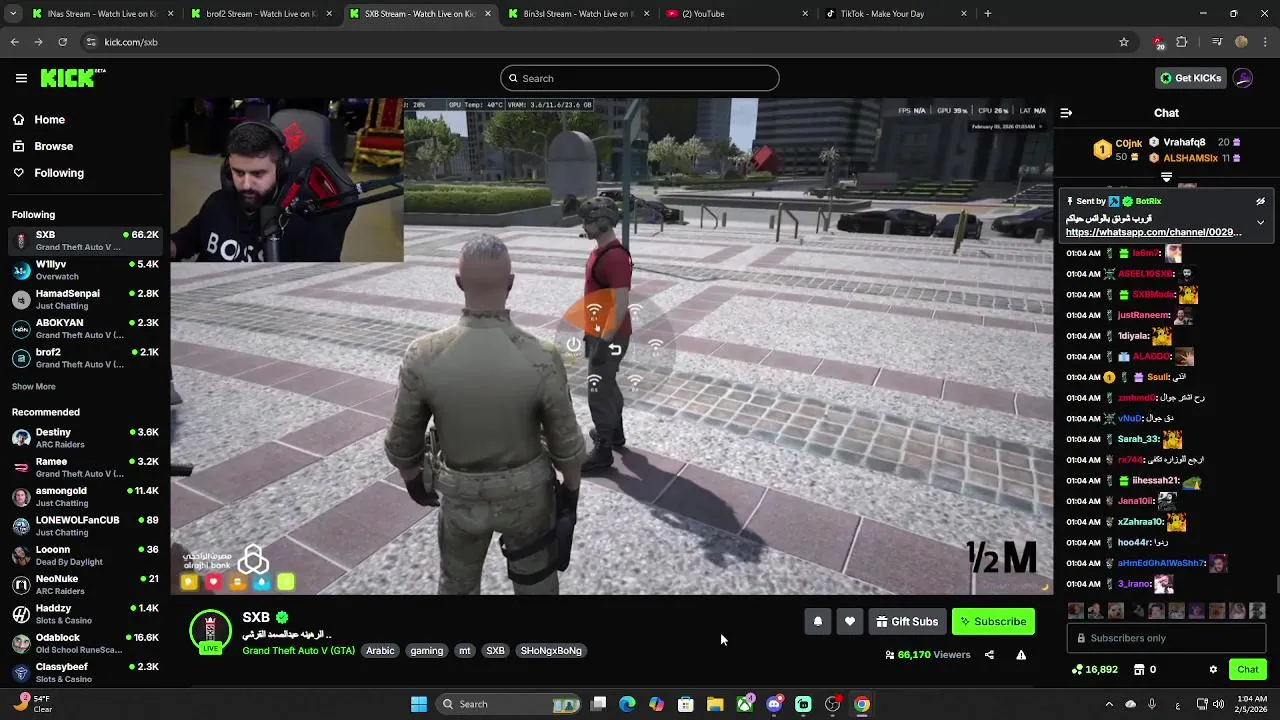Viewport: 1280px width, 720px height.
Task: View site information icon in address bar
Action: click(x=91, y=42)
